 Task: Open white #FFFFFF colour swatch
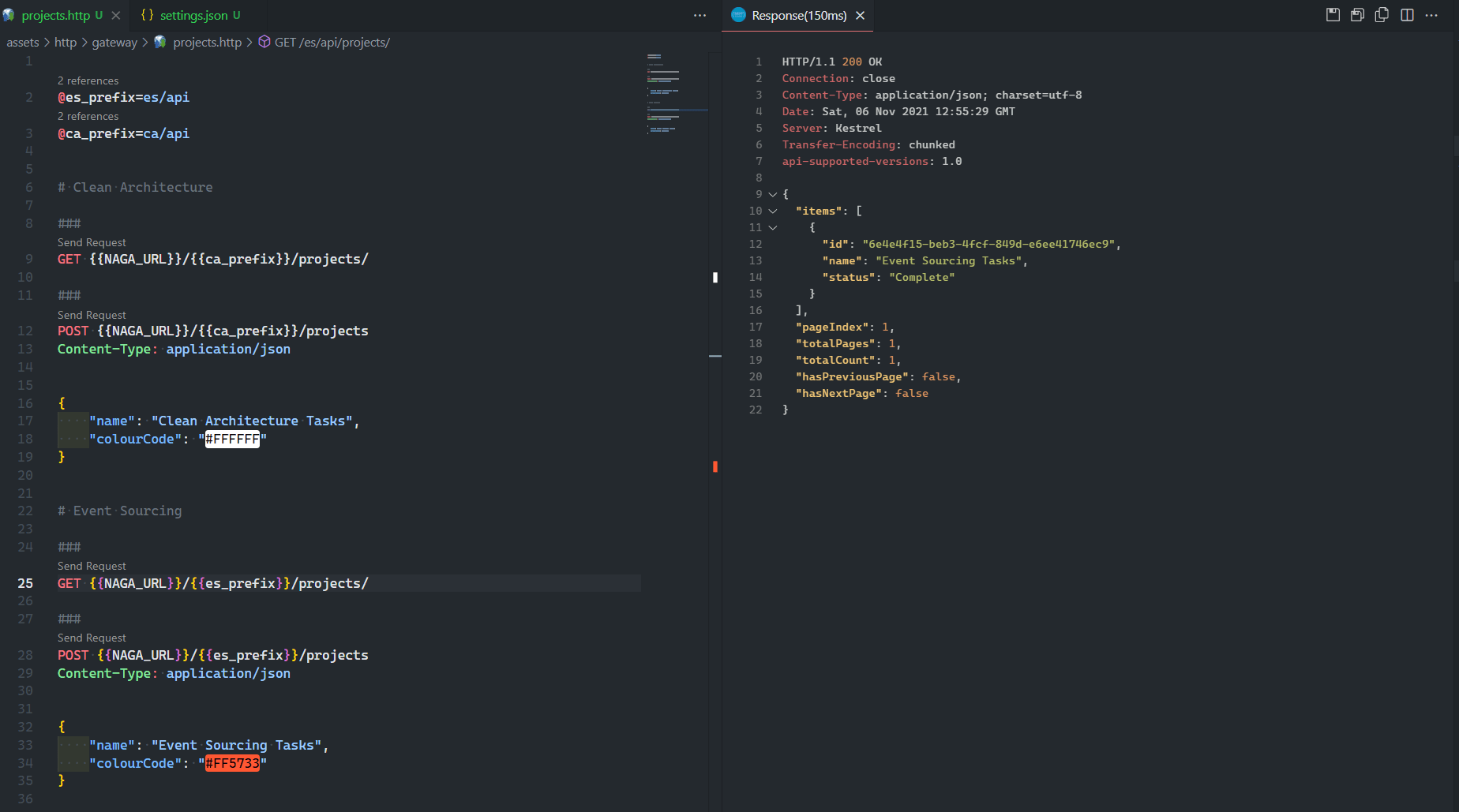232,440
